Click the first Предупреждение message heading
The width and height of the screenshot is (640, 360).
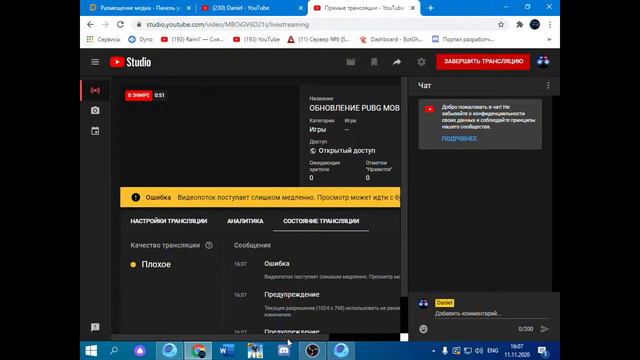point(292,295)
